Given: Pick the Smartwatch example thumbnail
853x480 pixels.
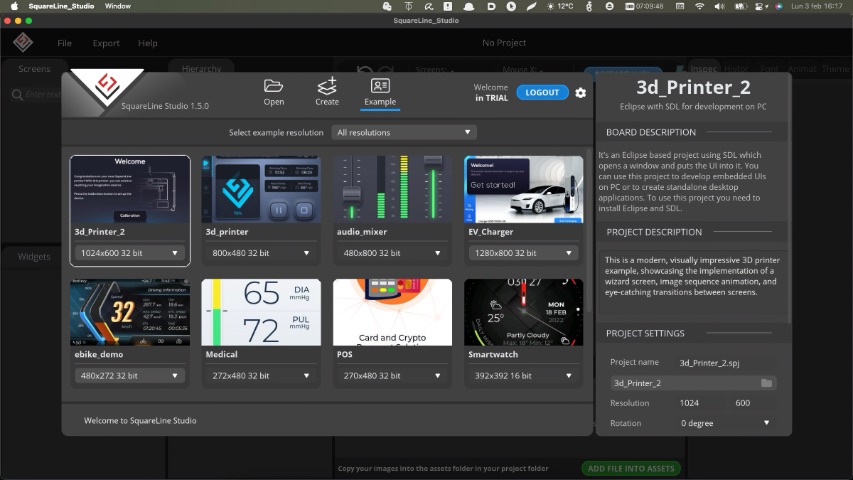Looking at the screenshot, I should click(523, 312).
